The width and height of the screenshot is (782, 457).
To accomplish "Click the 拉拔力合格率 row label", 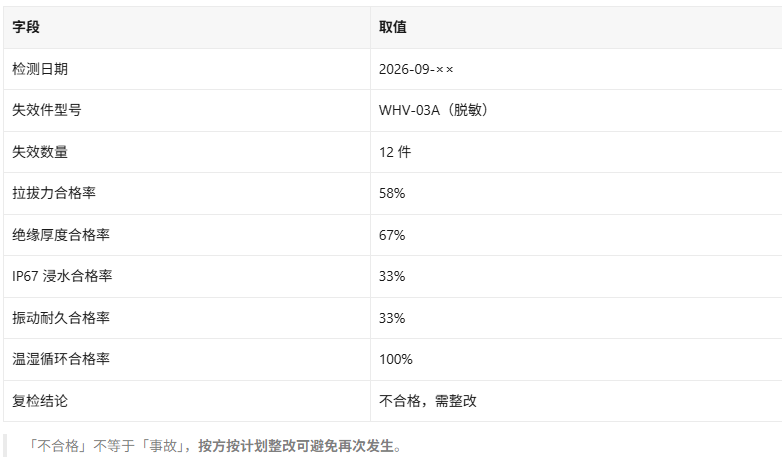I will point(54,194).
